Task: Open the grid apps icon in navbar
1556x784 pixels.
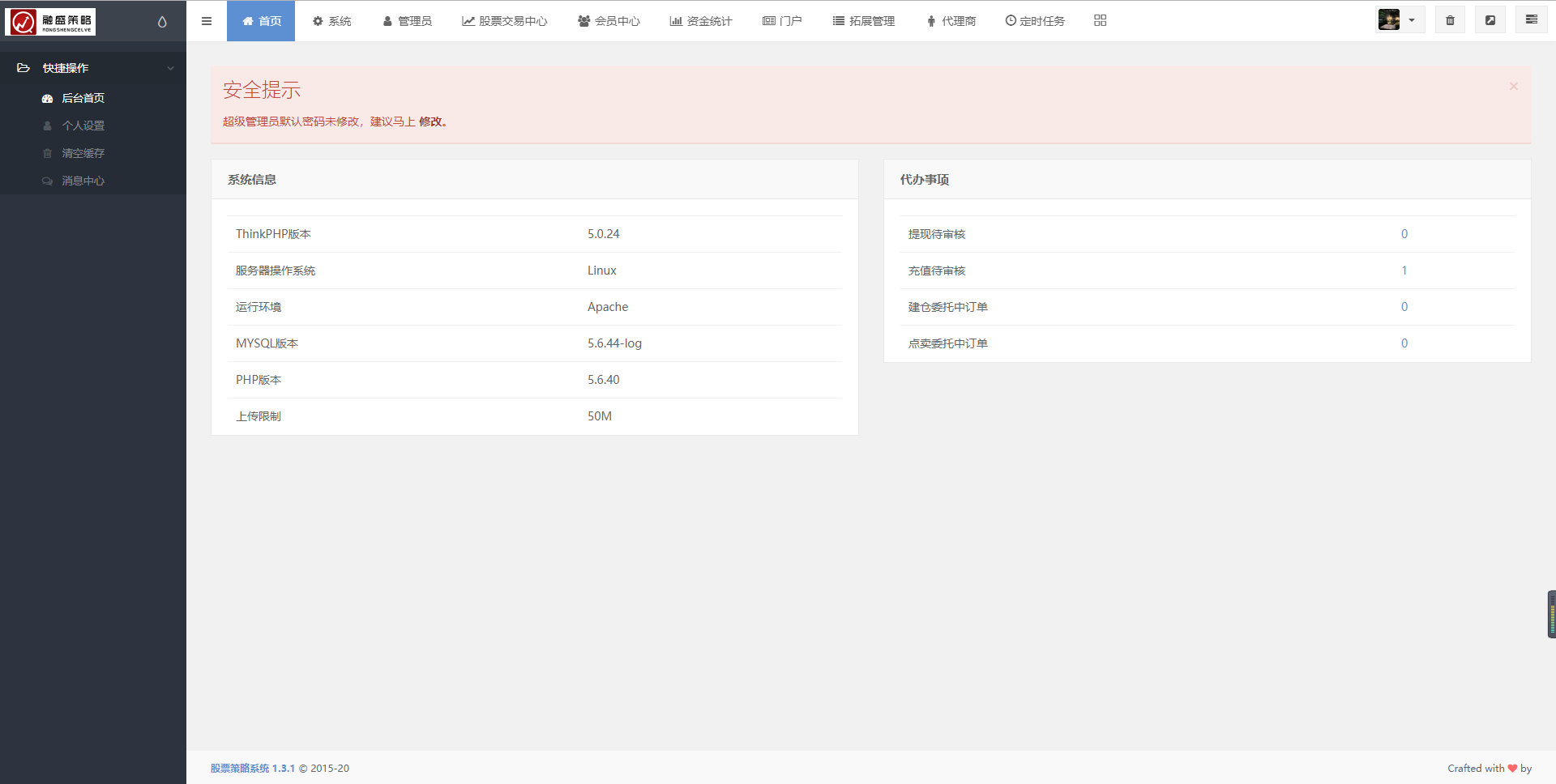Action: pyautogui.click(x=1100, y=21)
